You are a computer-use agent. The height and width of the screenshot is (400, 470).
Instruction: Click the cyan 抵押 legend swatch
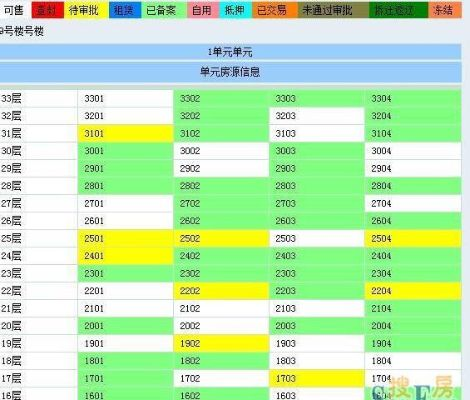[236, 10]
